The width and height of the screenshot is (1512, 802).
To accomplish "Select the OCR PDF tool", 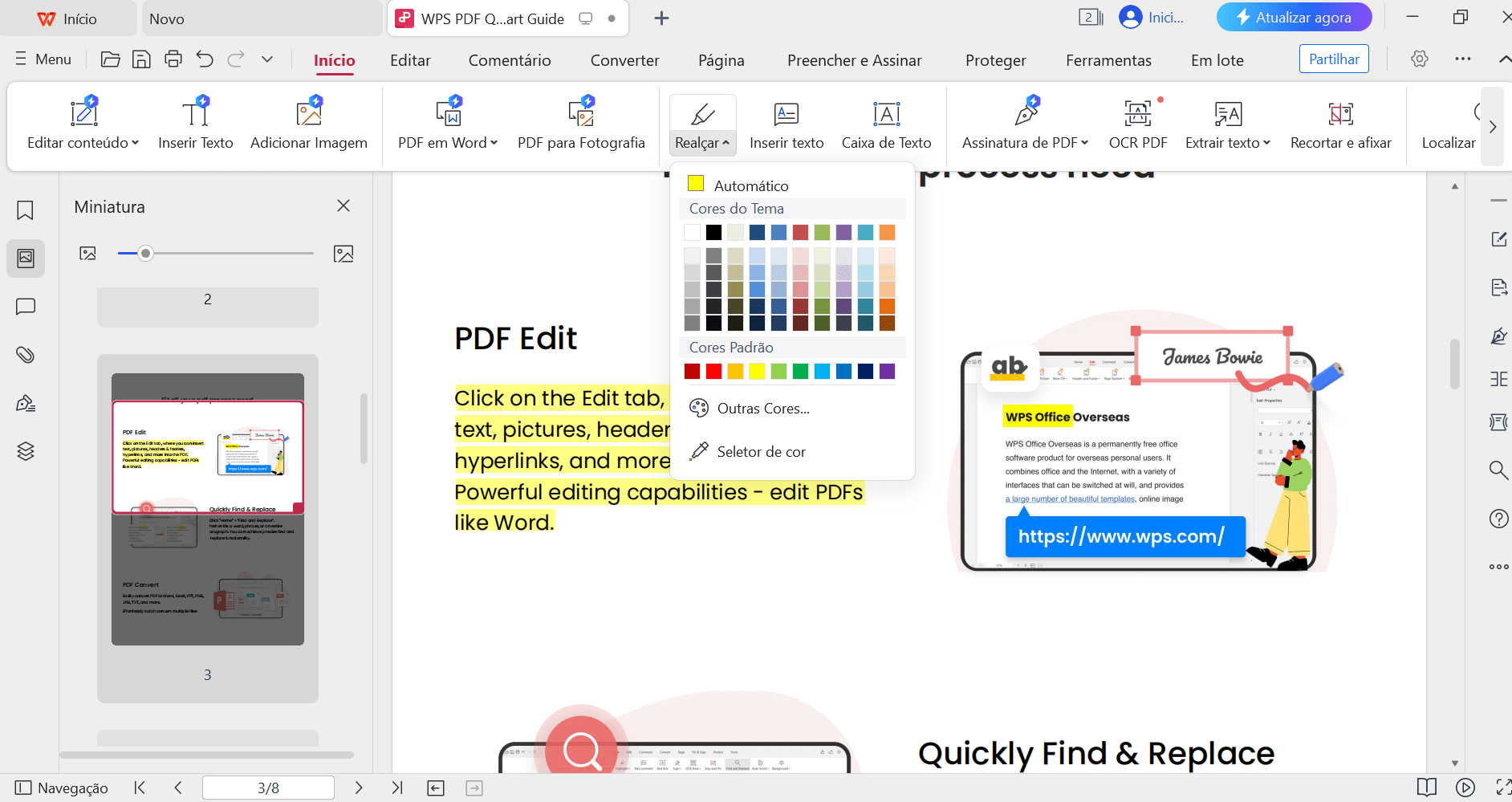I will [x=1137, y=124].
